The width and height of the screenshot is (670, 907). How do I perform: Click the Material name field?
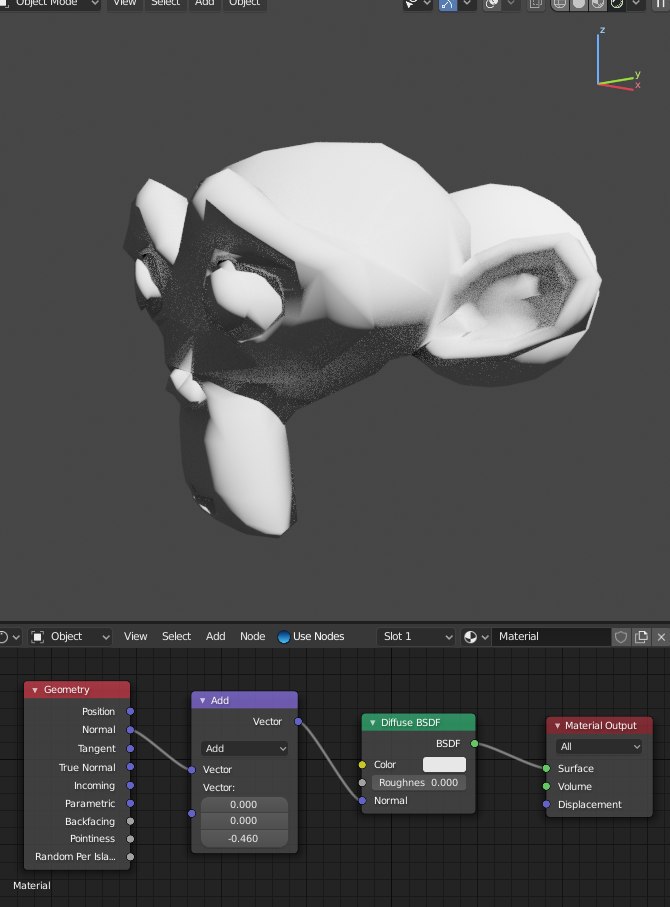pos(551,636)
